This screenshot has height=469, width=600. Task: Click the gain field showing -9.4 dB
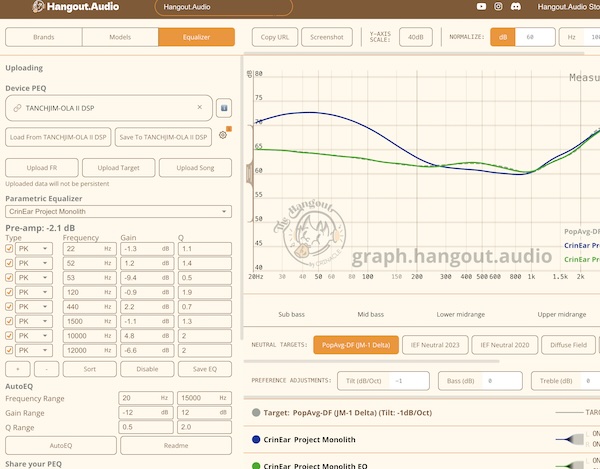click(147, 278)
